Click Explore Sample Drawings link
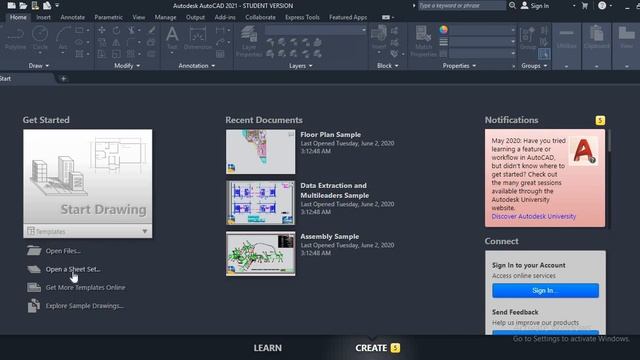The width and height of the screenshot is (640, 360). [85, 306]
